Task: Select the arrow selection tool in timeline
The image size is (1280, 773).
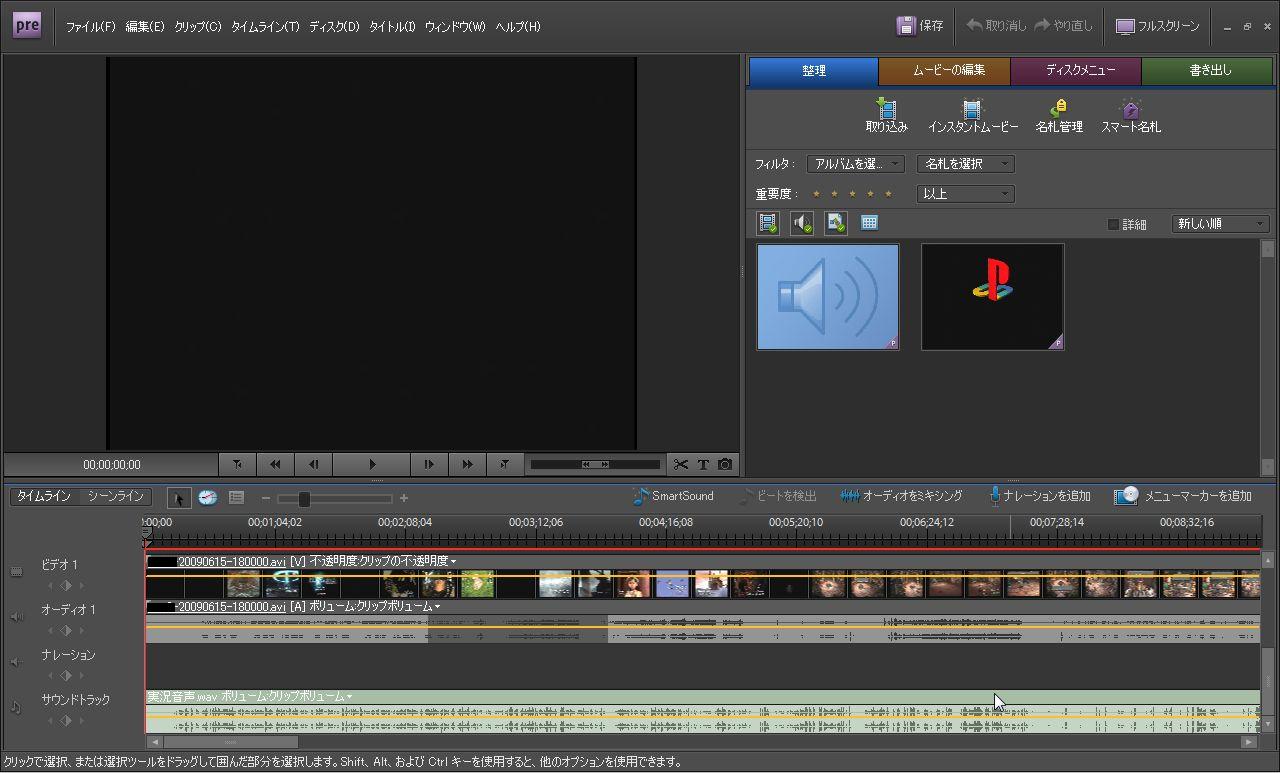Action: pos(178,498)
